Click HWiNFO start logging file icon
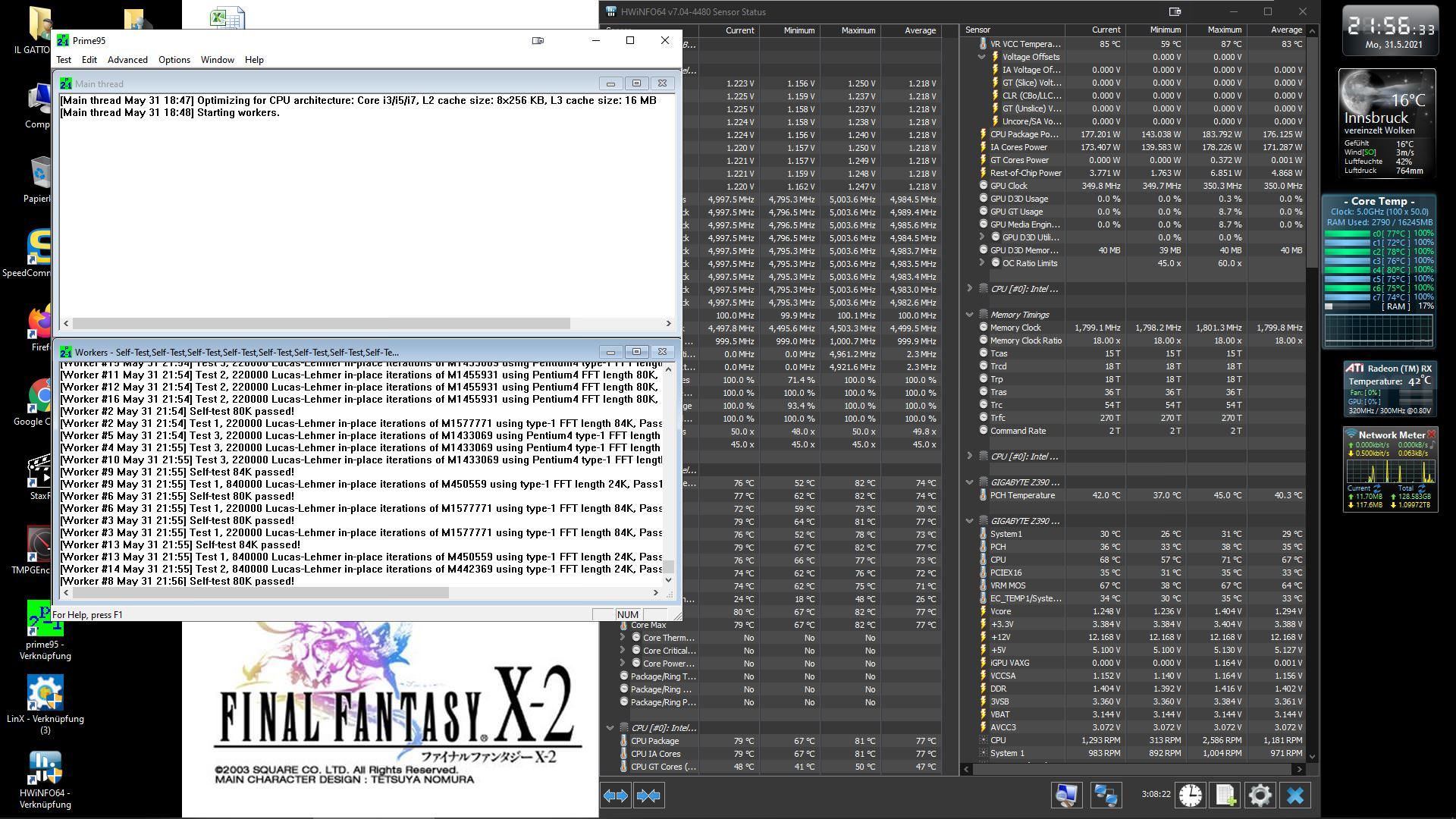1456x819 pixels. [x=1225, y=795]
